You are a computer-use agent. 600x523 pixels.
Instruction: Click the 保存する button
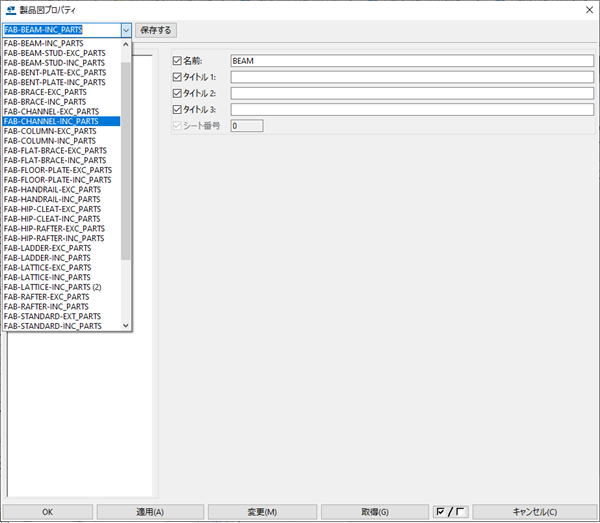[156, 30]
